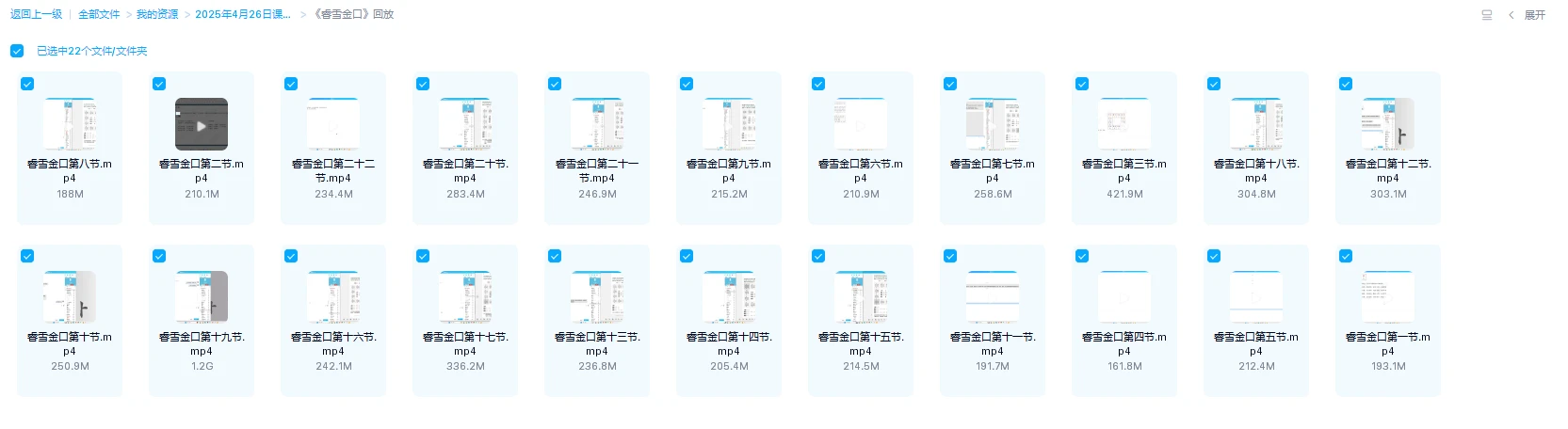The width and height of the screenshot is (1568, 429).
Task: Open the 第十二节.mp4 video thumbnail
Action: 1388,124
